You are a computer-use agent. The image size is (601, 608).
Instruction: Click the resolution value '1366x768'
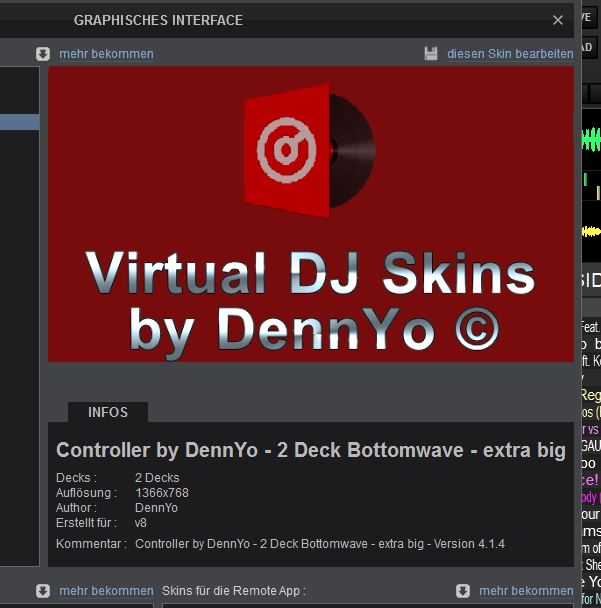(162, 493)
